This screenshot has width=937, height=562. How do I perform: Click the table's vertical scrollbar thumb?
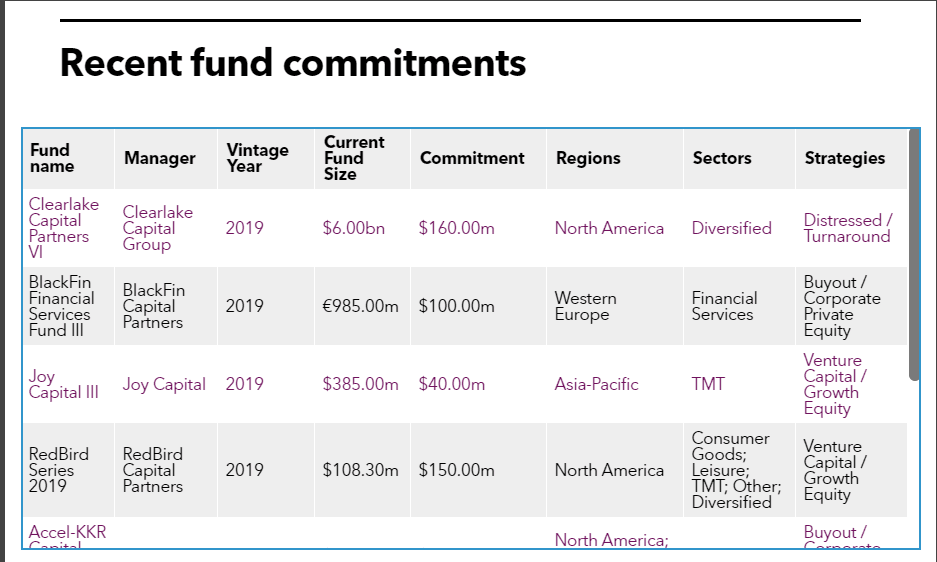point(914,255)
